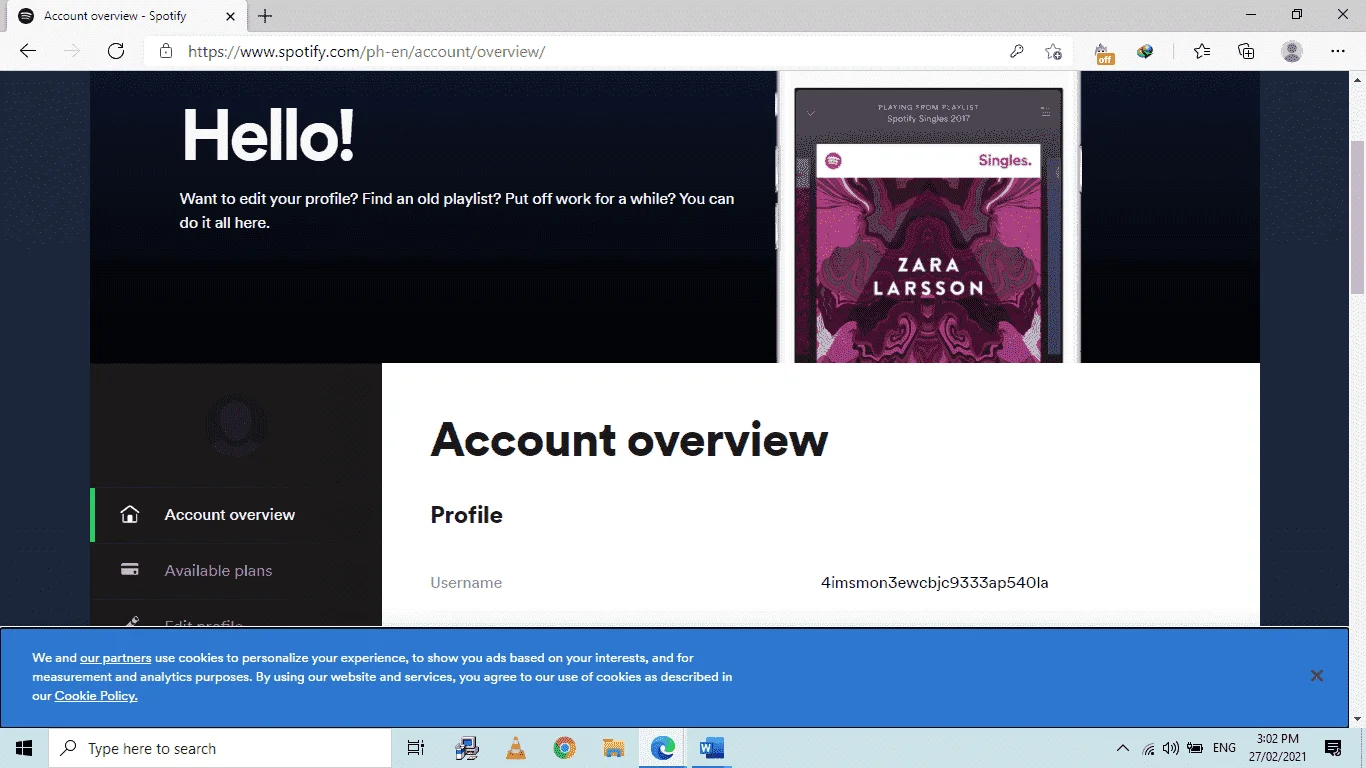Open Task View on the taskbar
This screenshot has width=1366, height=768.
click(416, 748)
